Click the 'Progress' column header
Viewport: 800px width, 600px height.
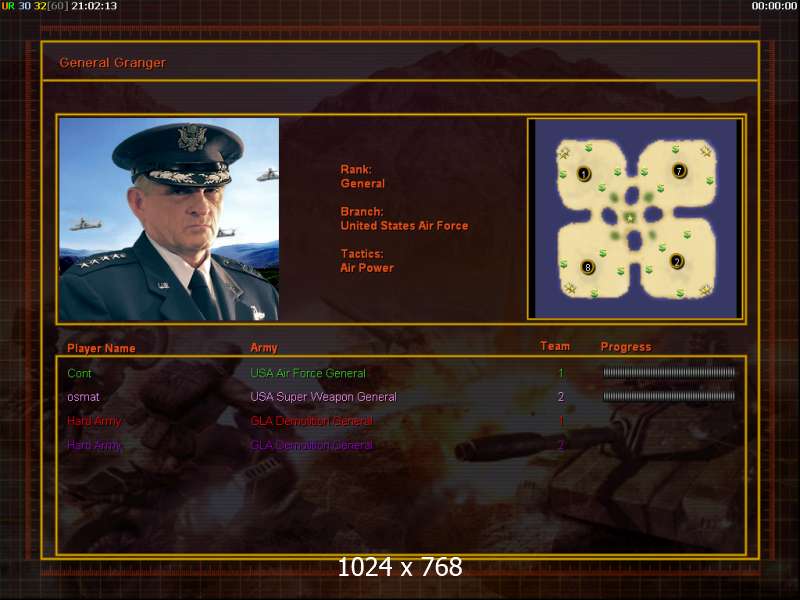[x=626, y=347]
